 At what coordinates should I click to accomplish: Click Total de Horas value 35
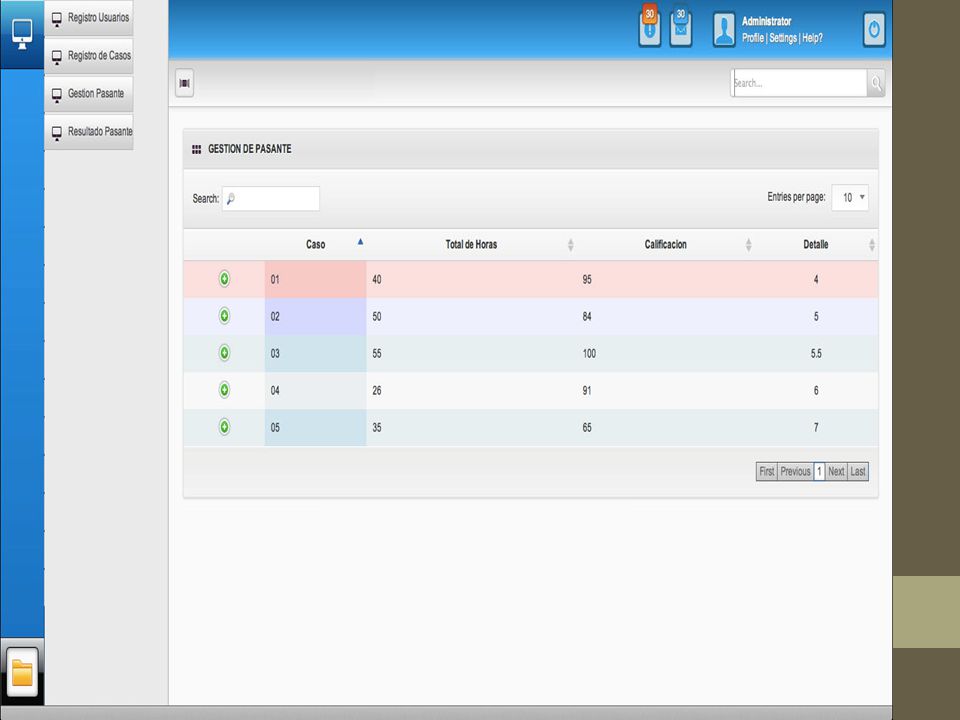click(377, 428)
